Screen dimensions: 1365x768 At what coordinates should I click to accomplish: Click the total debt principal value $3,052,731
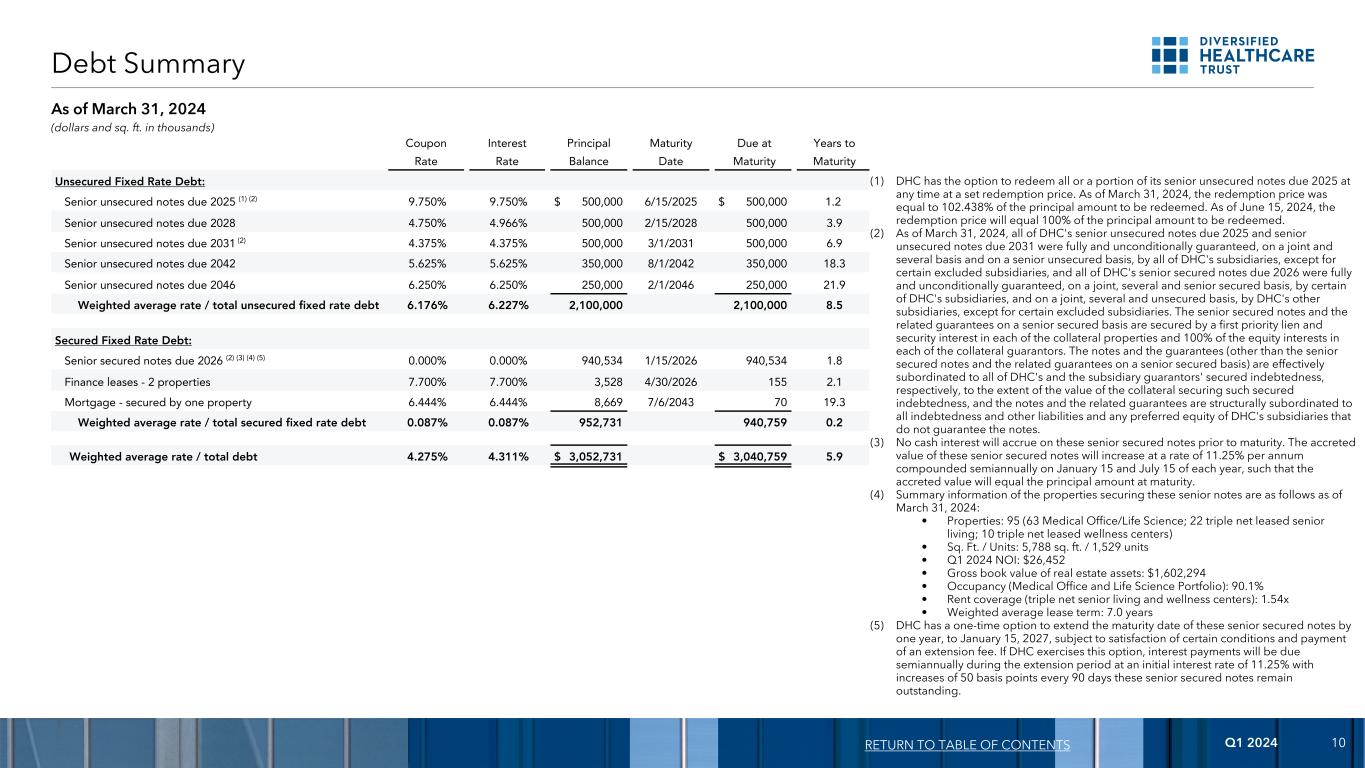point(588,458)
